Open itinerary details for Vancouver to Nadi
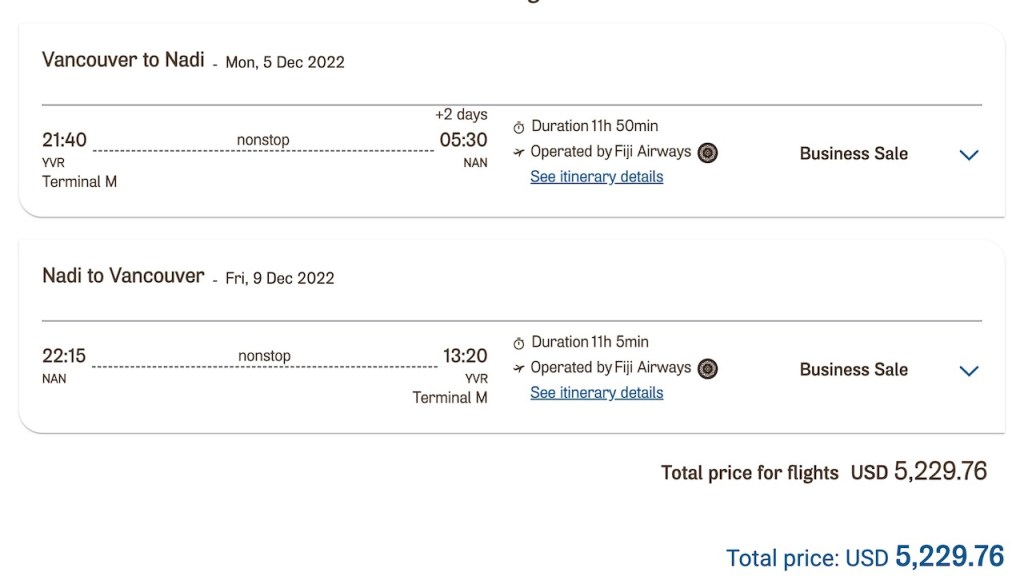The height and width of the screenshot is (580, 1024). [x=596, y=177]
